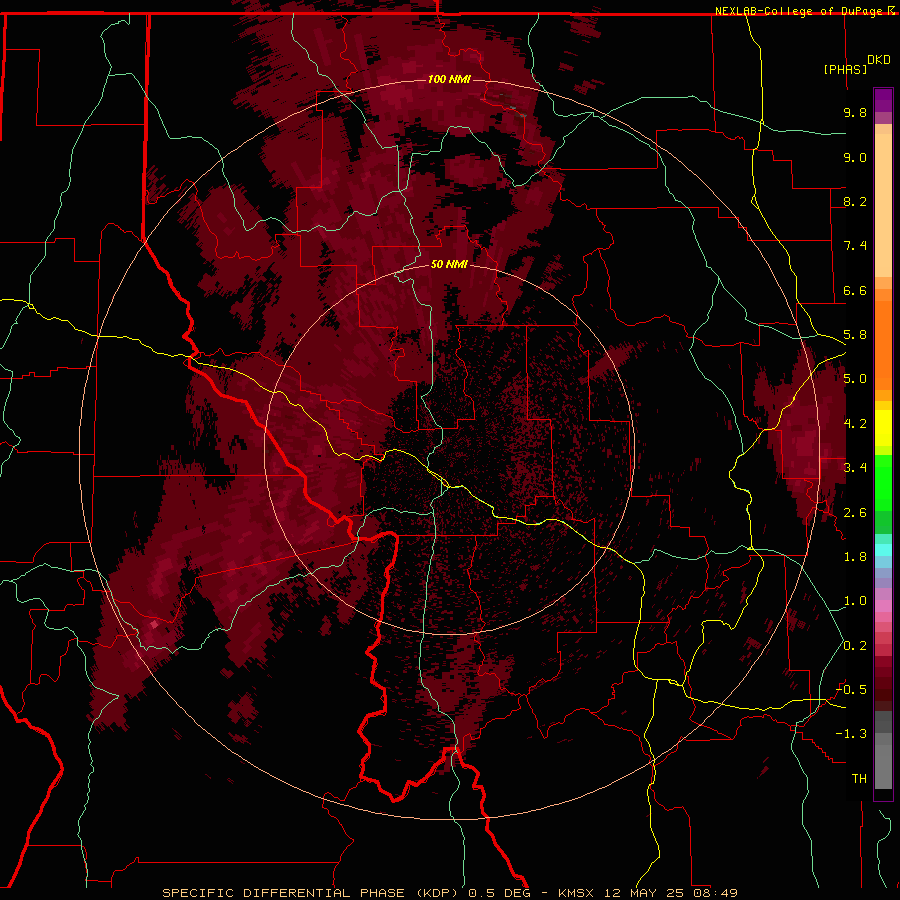
Task: Click the DKD label above the color scale
Action: tap(879, 60)
